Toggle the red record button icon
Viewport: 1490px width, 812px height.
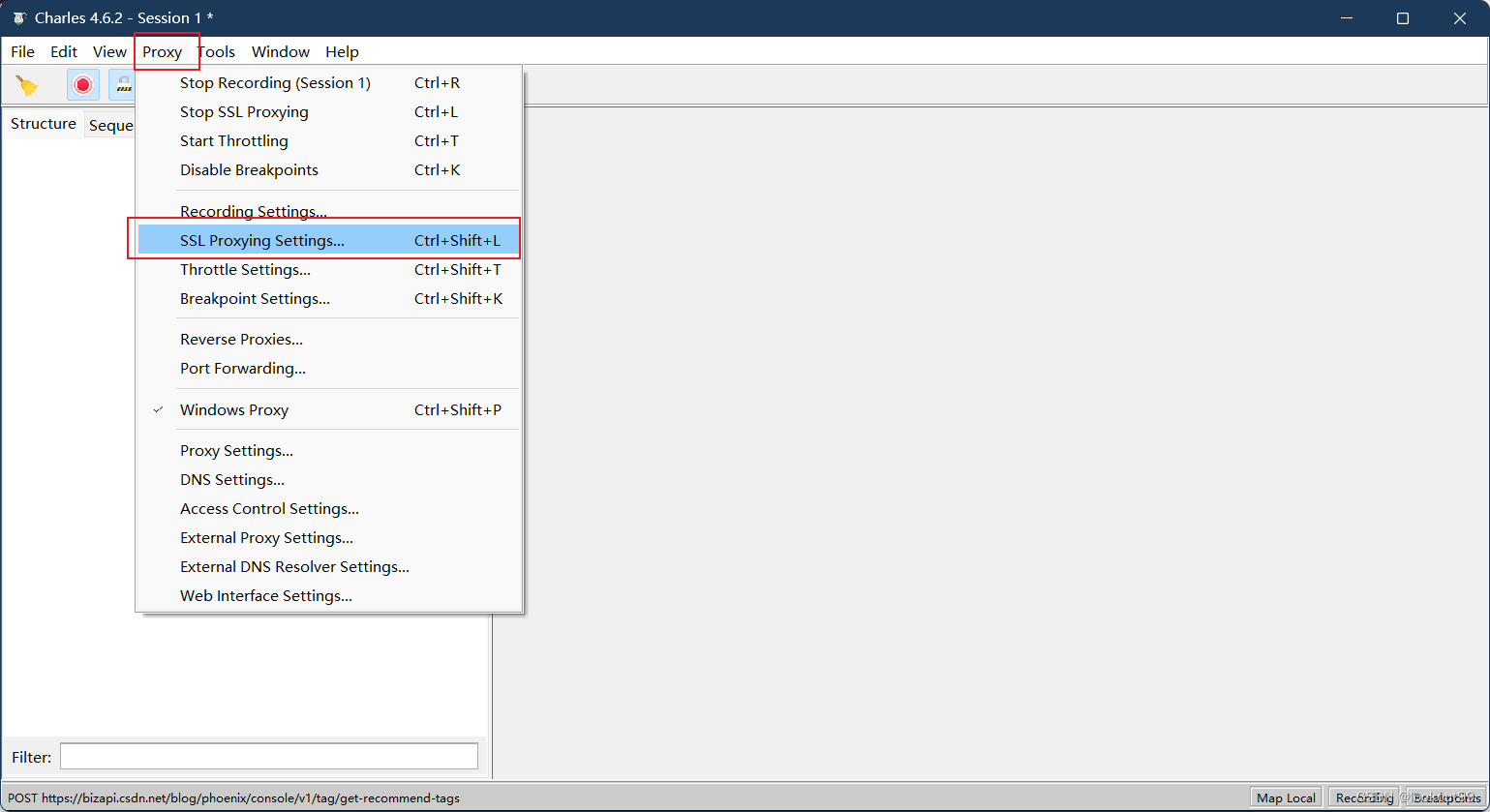[83, 85]
